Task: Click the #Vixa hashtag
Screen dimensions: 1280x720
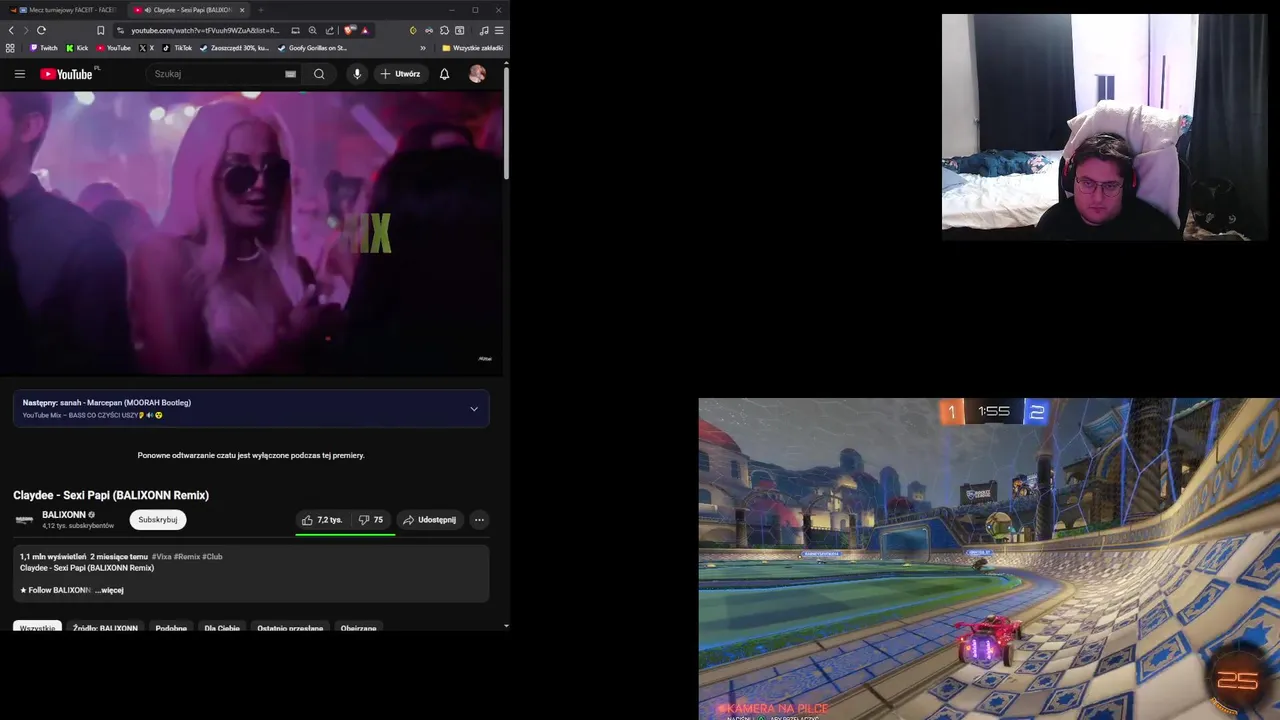Action: pyautogui.click(x=161, y=556)
